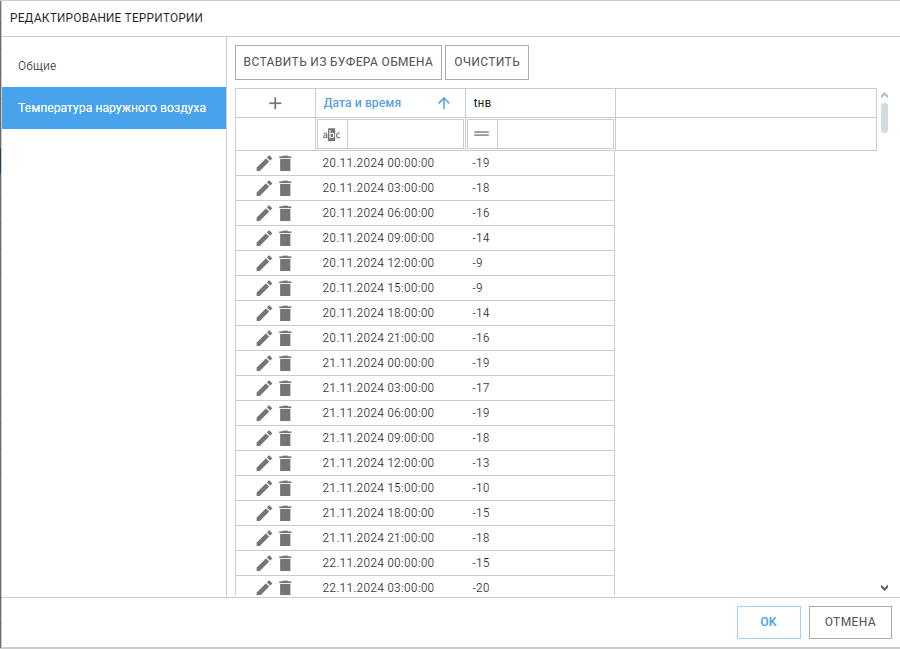Edit the 21.11.2024 09:00:00 row
900x649 pixels.
pyautogui.click(x=264, y=438)
